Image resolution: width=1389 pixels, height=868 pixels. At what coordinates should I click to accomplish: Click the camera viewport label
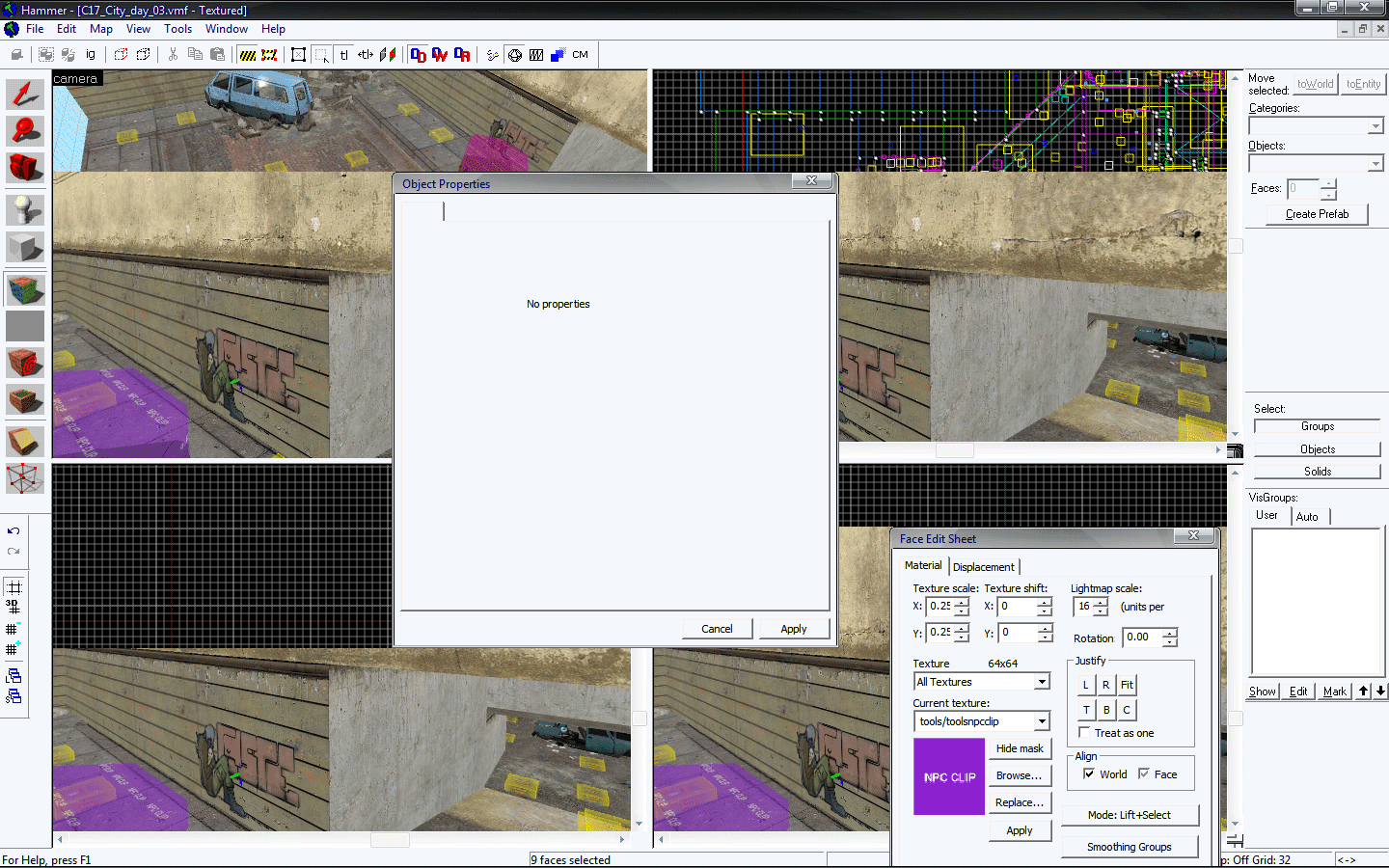pyautogui.click(x=76, y=79)
